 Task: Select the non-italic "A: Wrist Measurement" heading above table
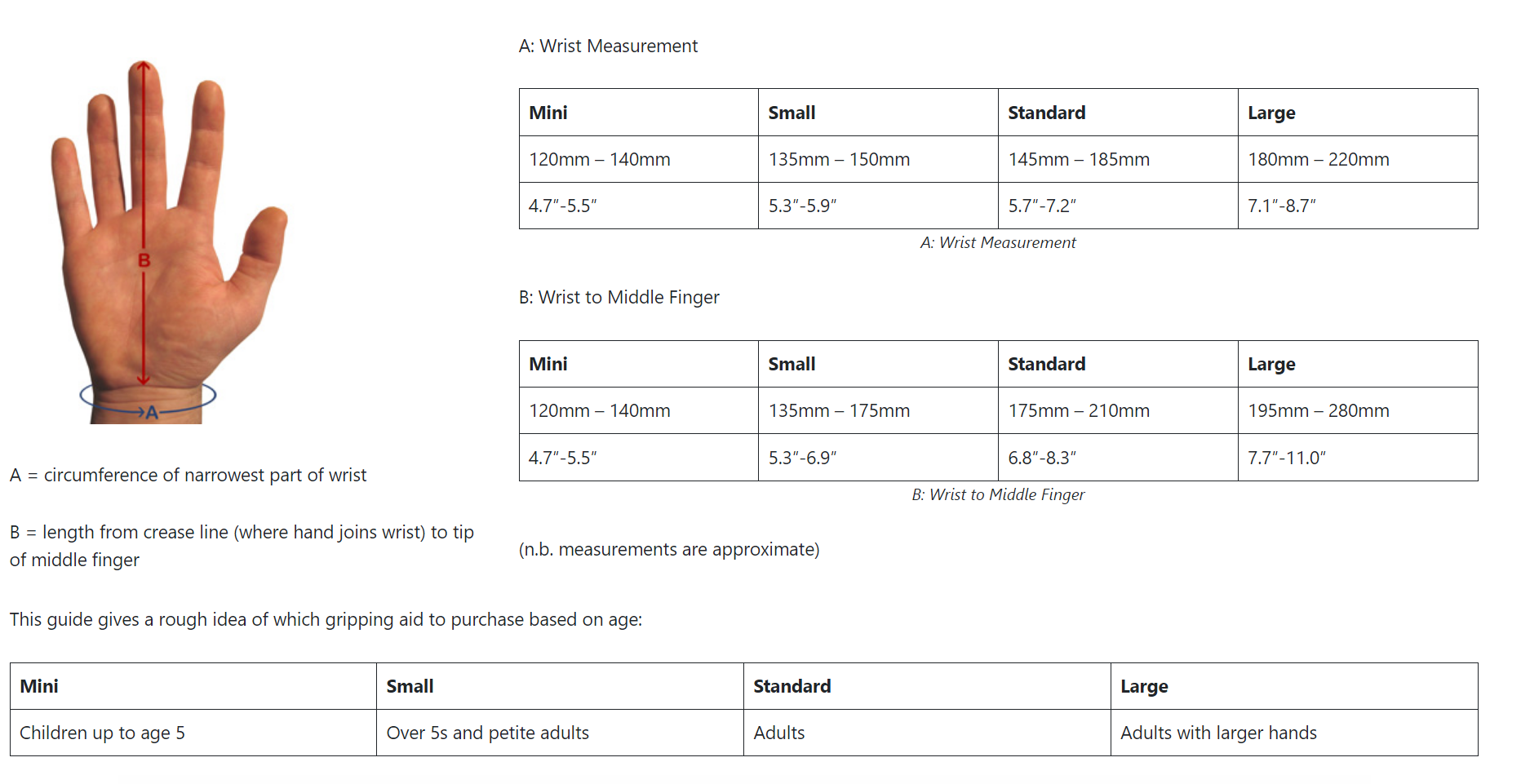click(x=608, y=47)
